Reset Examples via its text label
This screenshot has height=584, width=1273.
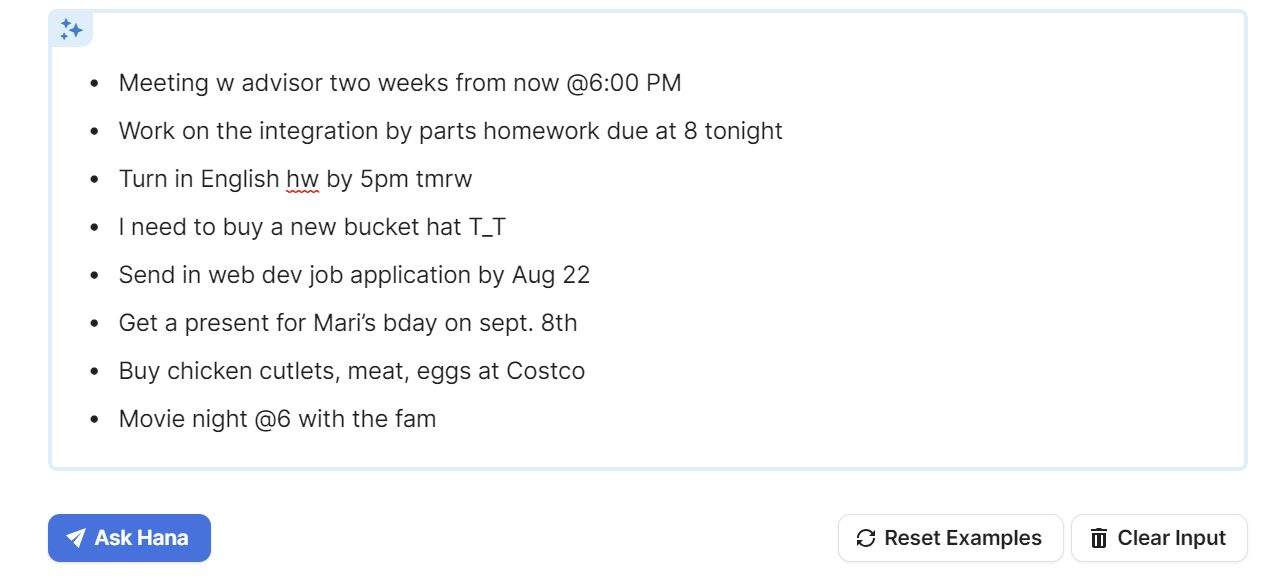pos(962,538)
